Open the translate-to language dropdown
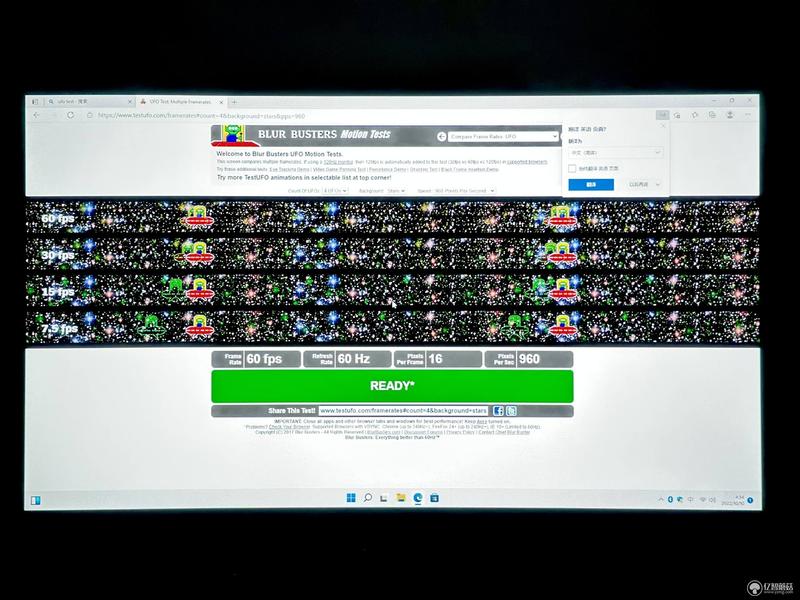 (x=615, y=153)
